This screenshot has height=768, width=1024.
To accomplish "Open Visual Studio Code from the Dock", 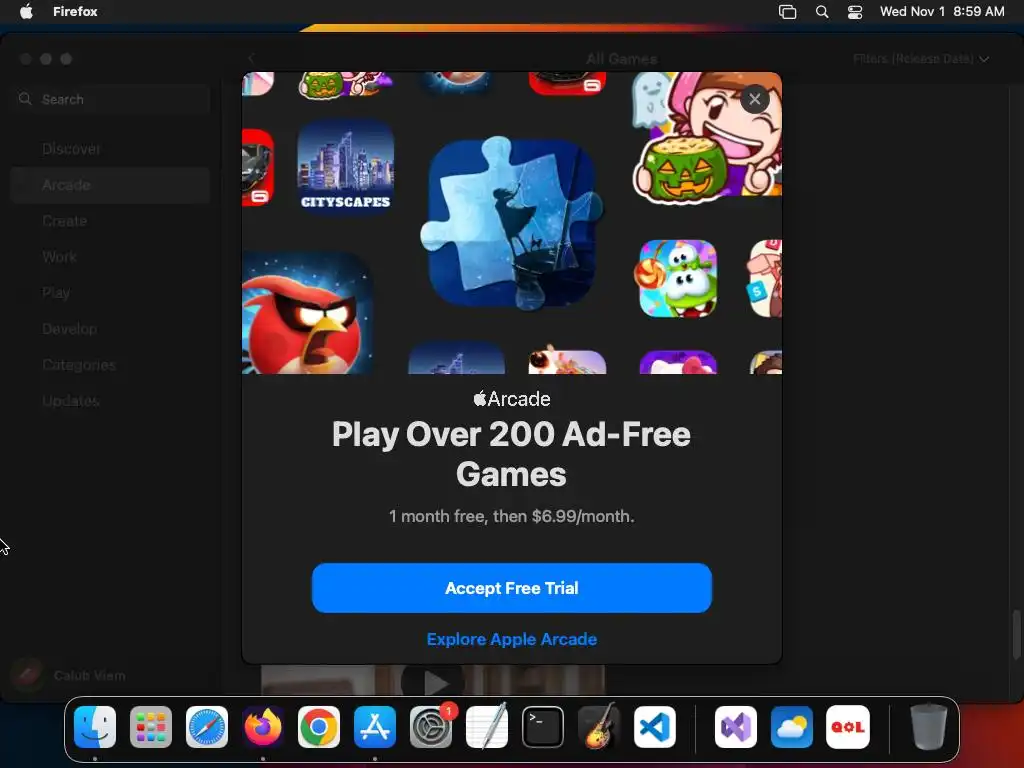I will pyautogui.click(x=655, y=727).
